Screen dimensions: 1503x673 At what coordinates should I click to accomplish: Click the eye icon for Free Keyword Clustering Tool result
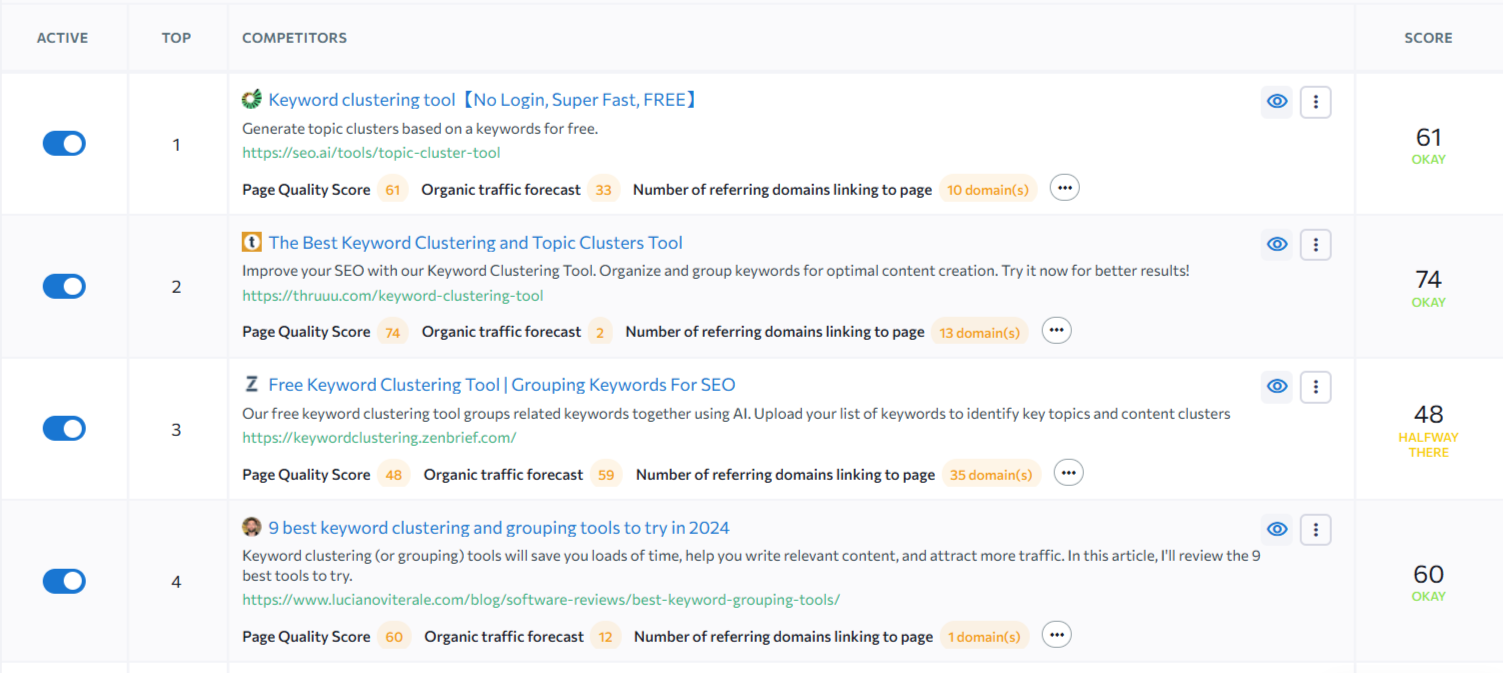click(x=1277, y=387)
